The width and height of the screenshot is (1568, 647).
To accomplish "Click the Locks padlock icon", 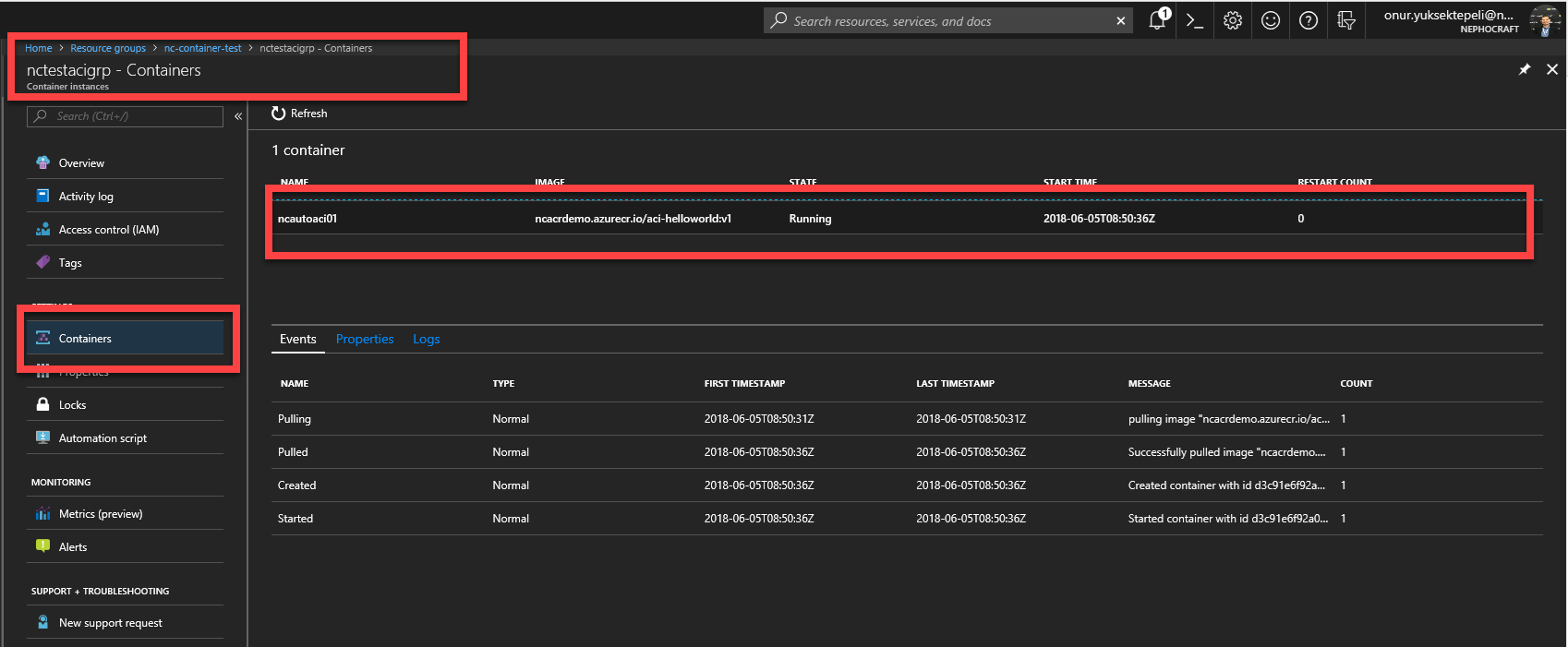I will point(42,404).
